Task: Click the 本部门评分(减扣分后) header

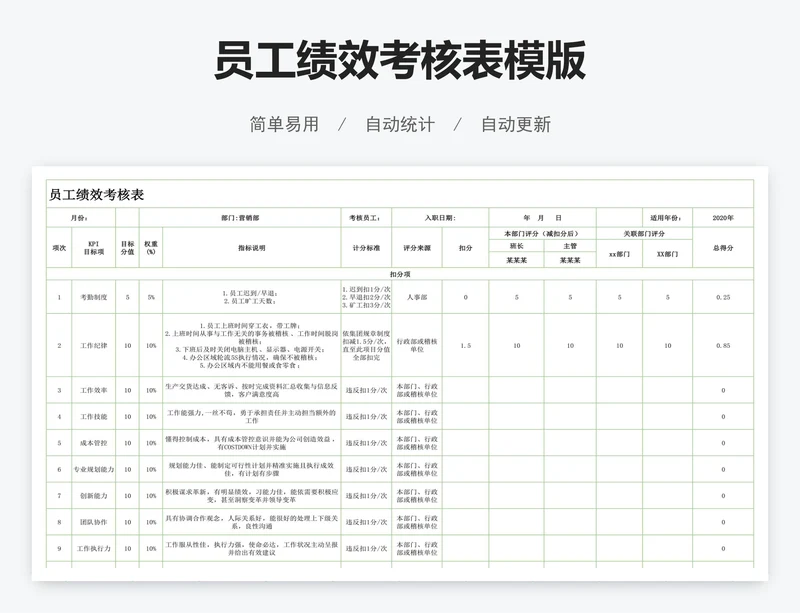Action: pos(542,234)
